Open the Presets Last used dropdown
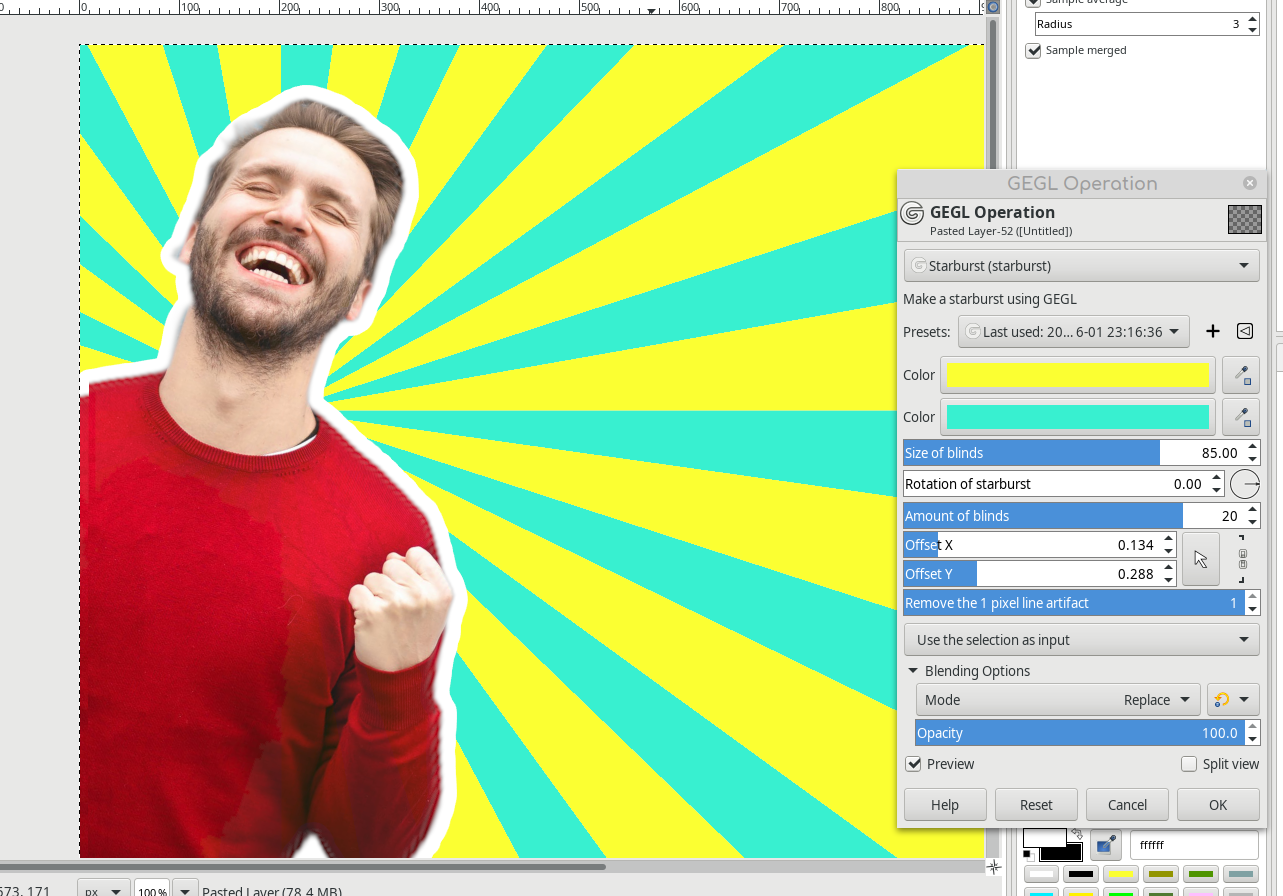 pyautogui.click(x=1073, y=332)
